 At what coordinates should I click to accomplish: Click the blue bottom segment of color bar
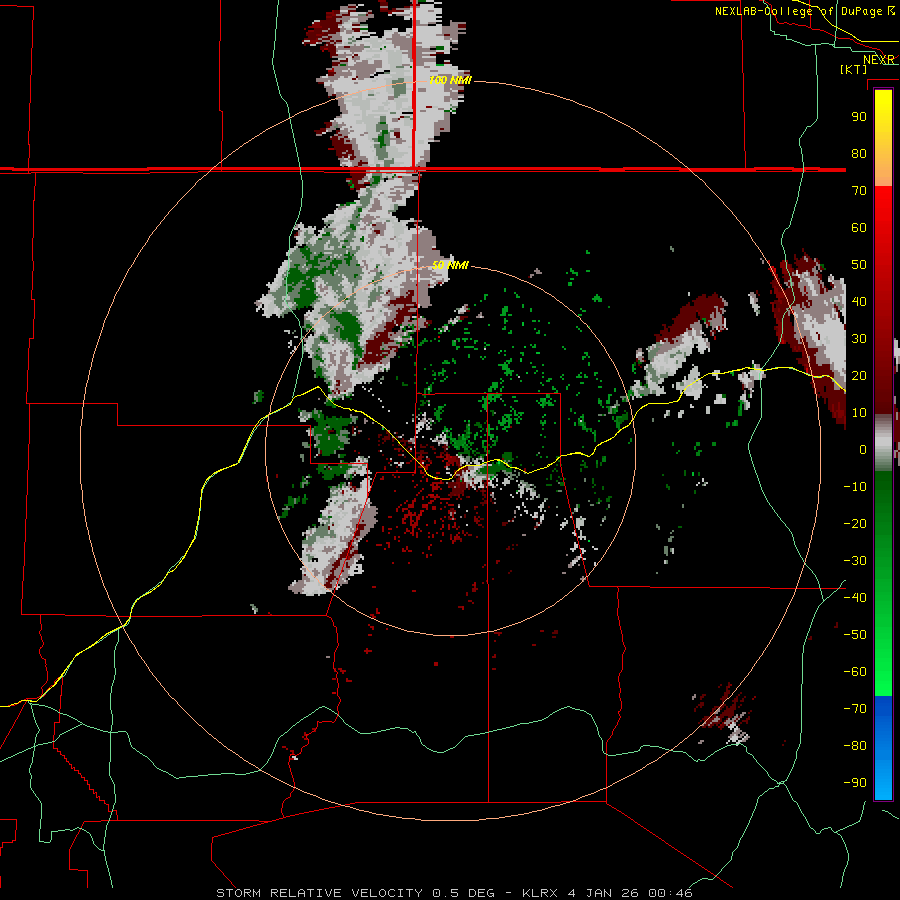coord(883,748)
